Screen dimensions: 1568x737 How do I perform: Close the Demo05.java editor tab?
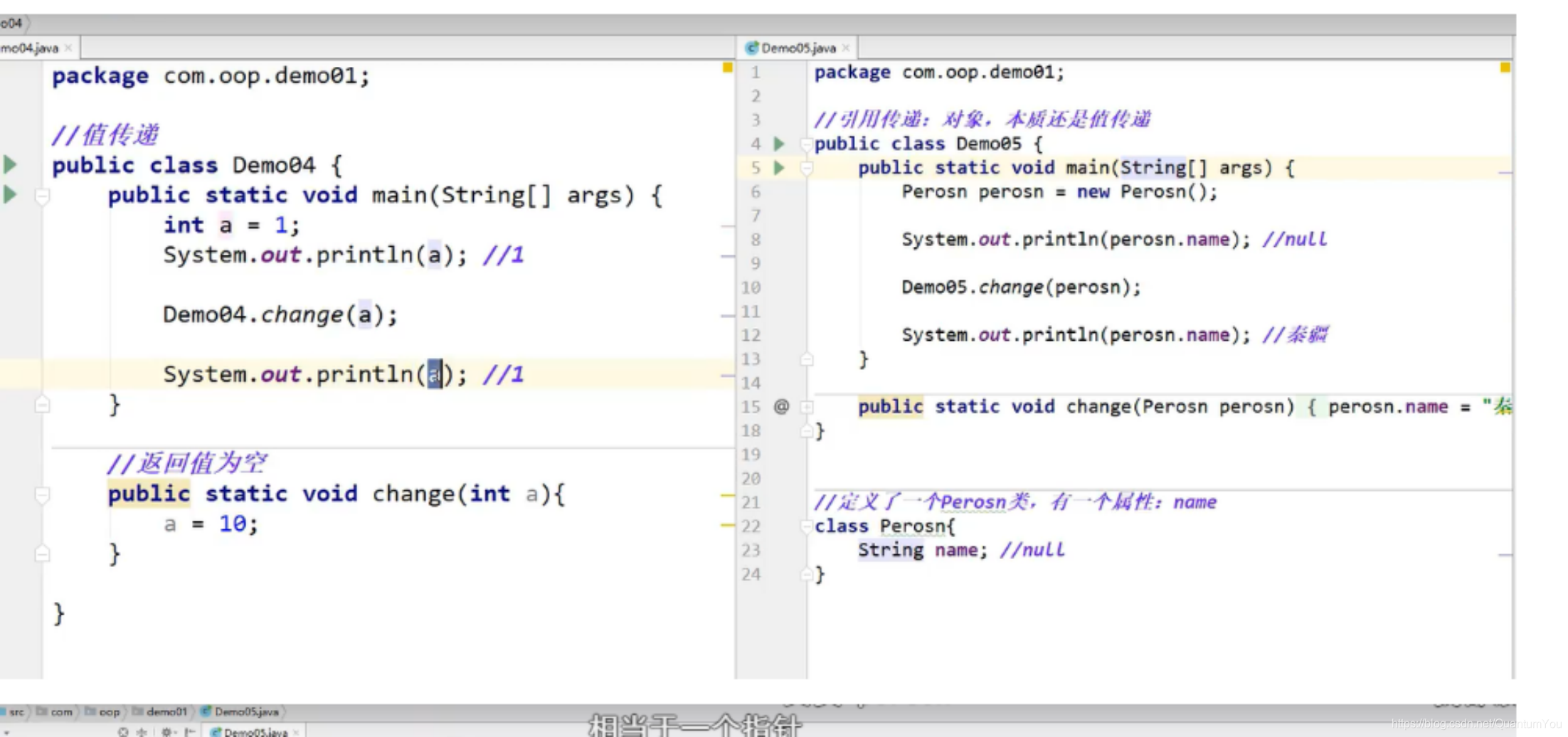pos(846,48)
